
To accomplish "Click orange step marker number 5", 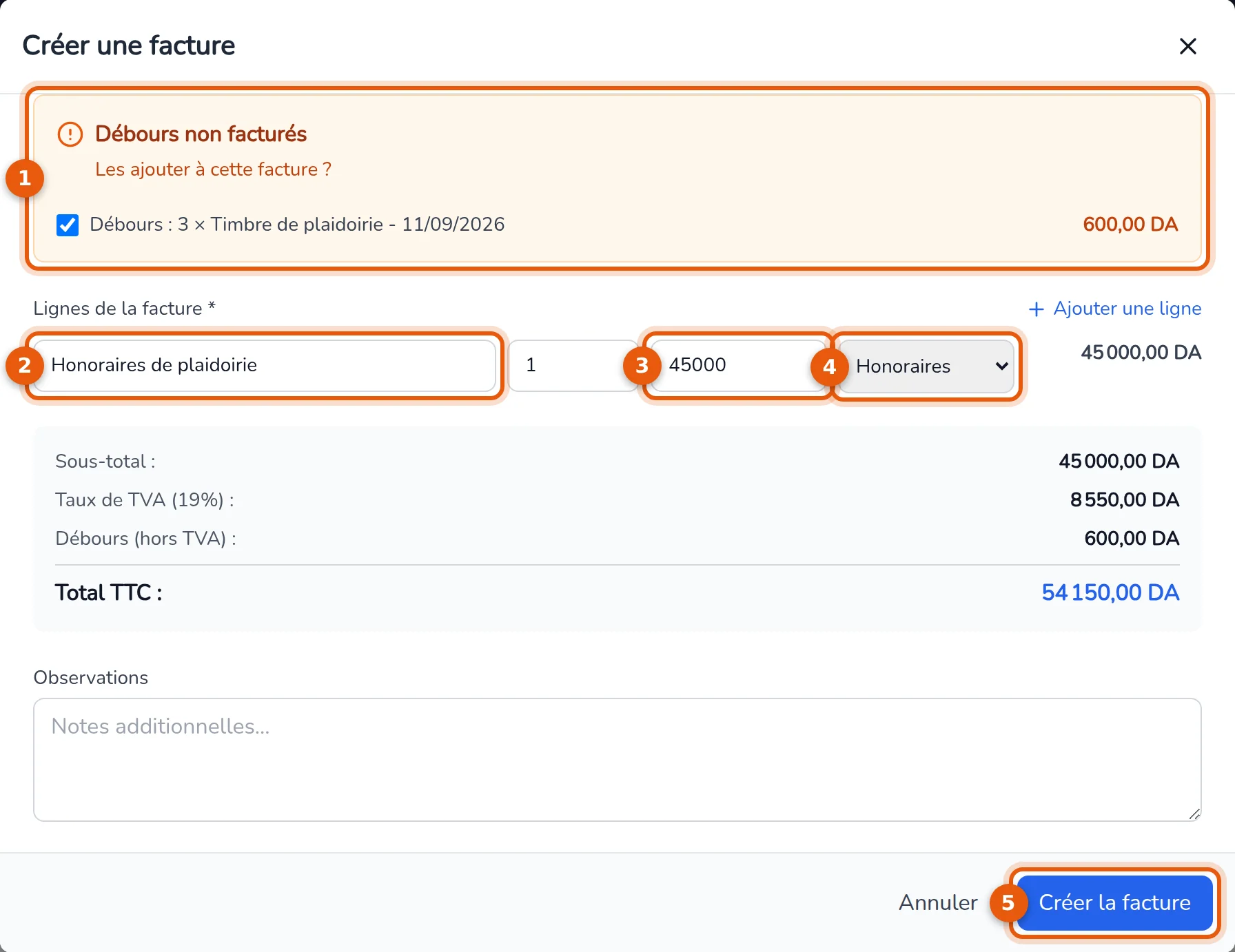I will coord(1008,902).
